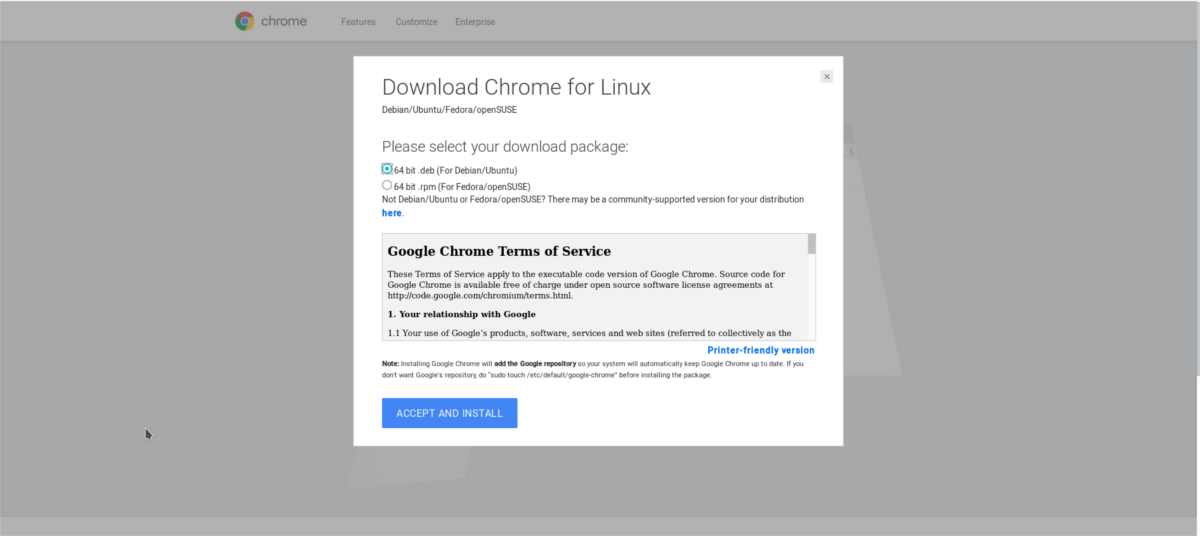Open the Printer-friendly version link
The image size is (1200, 536).
[760, 350]
